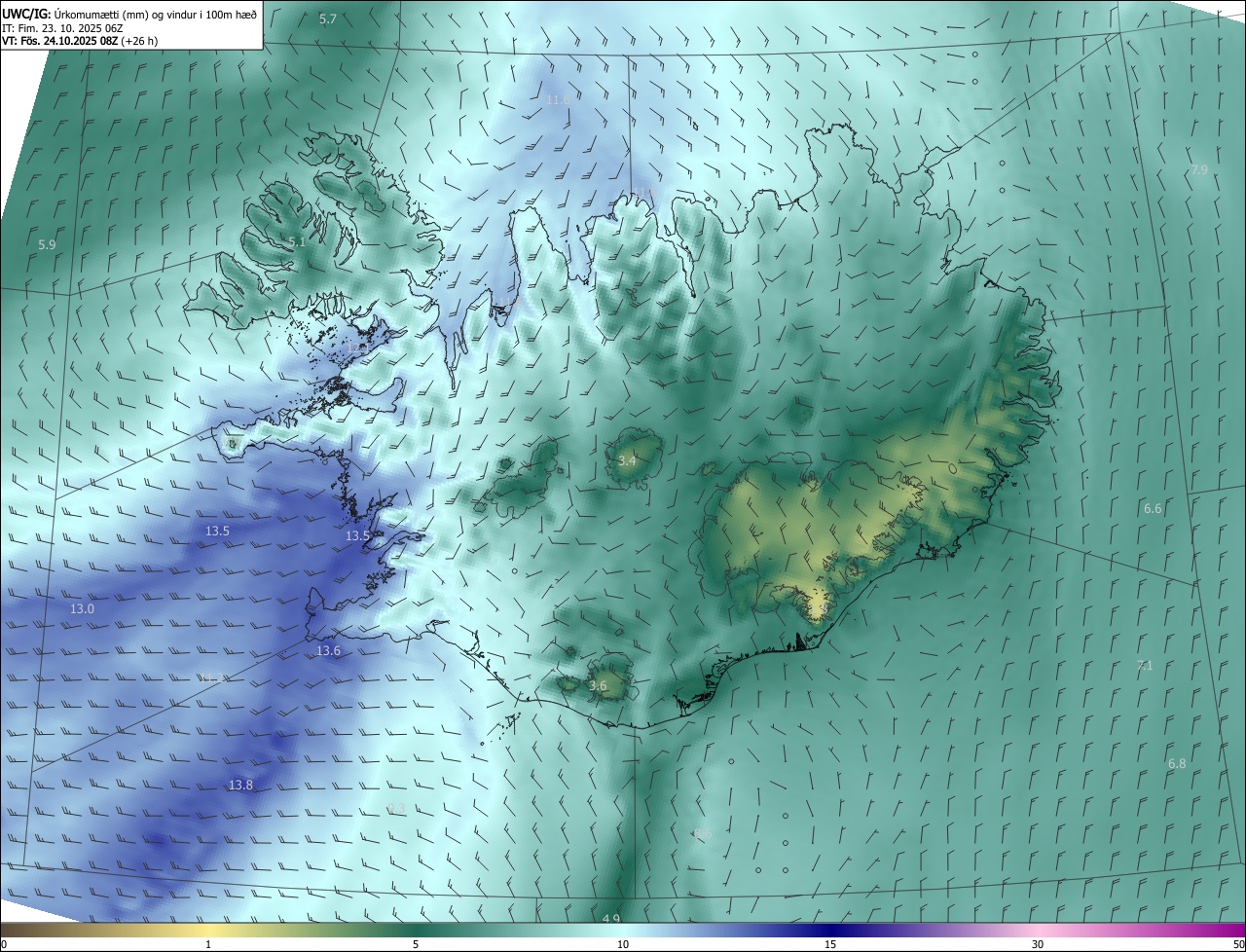Click the 30 tick on the color scale

pyautogui.click(x=1038, y=945)
